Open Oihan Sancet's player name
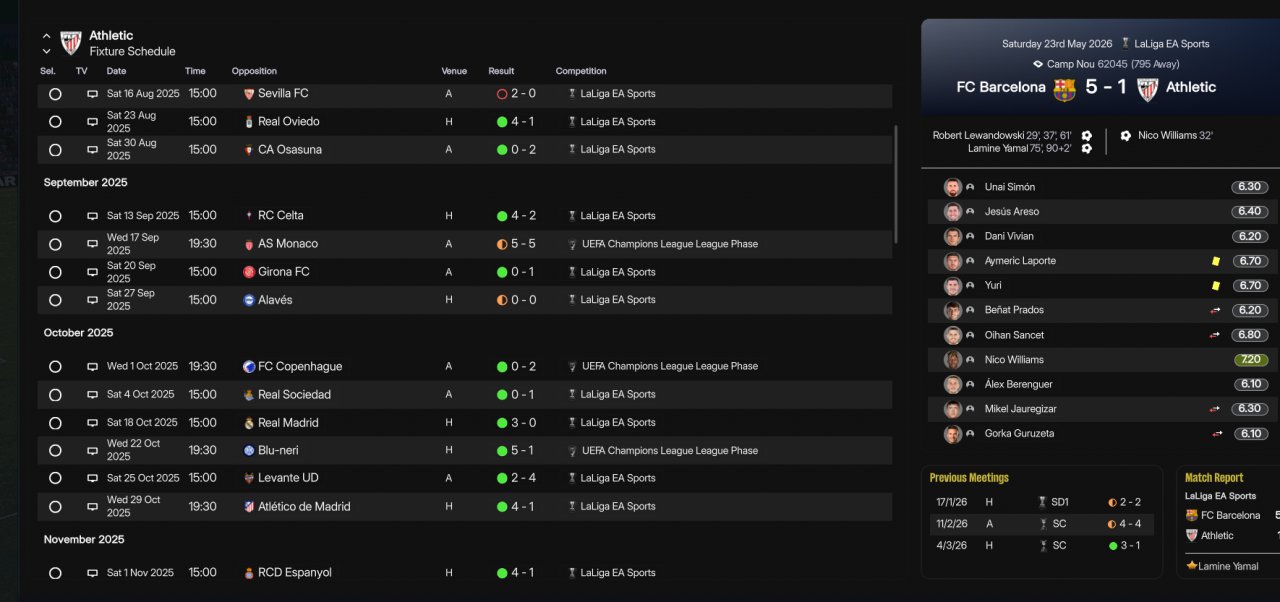Viewport: 1280px width, 602px height. pyautogui.click(x=1014, y=335)
